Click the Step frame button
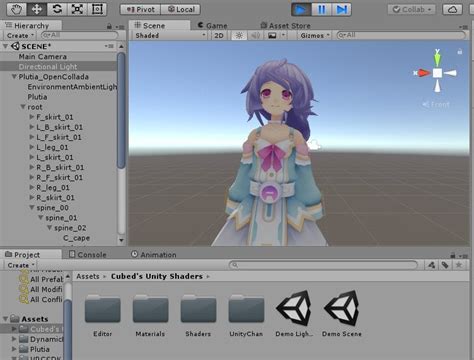Screen dimensions: 474x360 tap(342, 9)
